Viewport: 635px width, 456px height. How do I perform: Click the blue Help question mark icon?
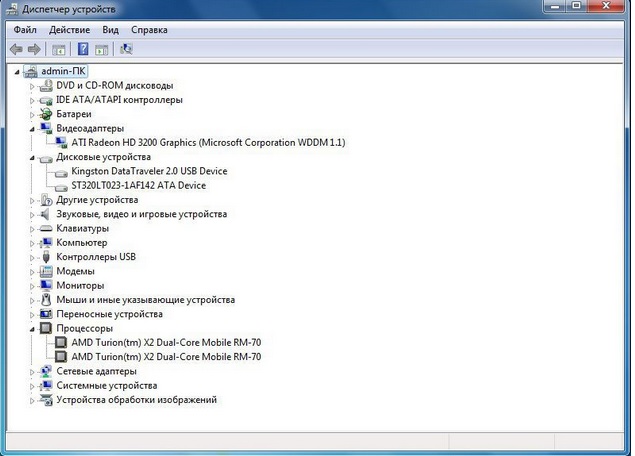pos(83,48)
